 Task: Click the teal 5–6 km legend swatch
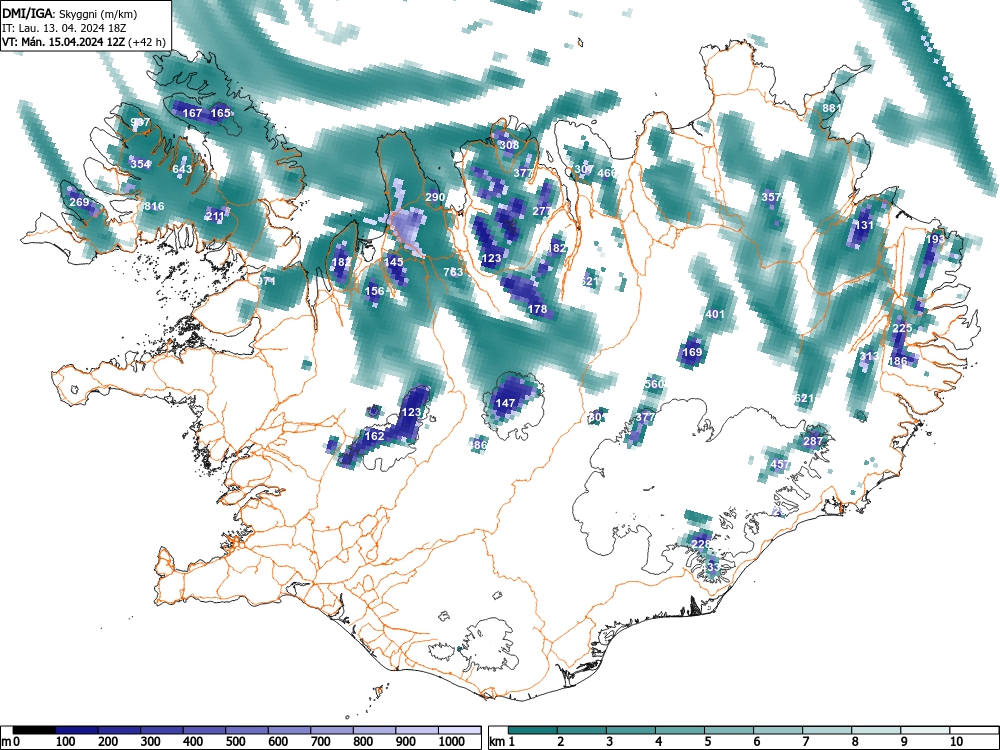pyautogui.click(x=730, y=730)
